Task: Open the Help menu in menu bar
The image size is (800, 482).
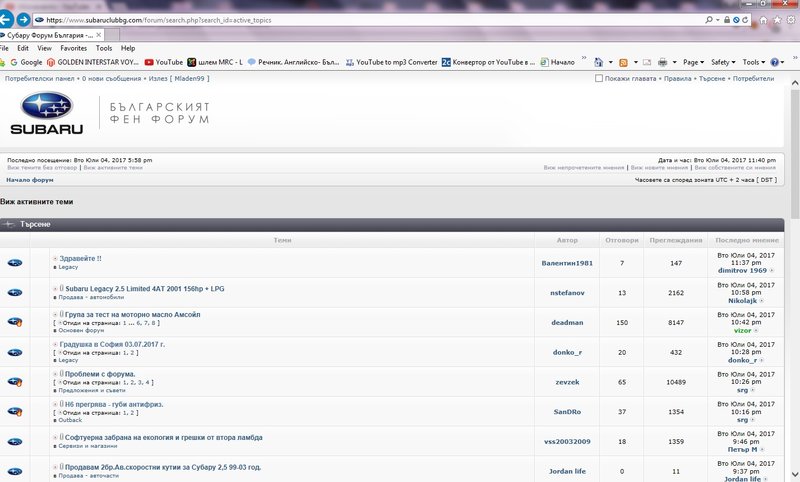Action: pos(128,48)
